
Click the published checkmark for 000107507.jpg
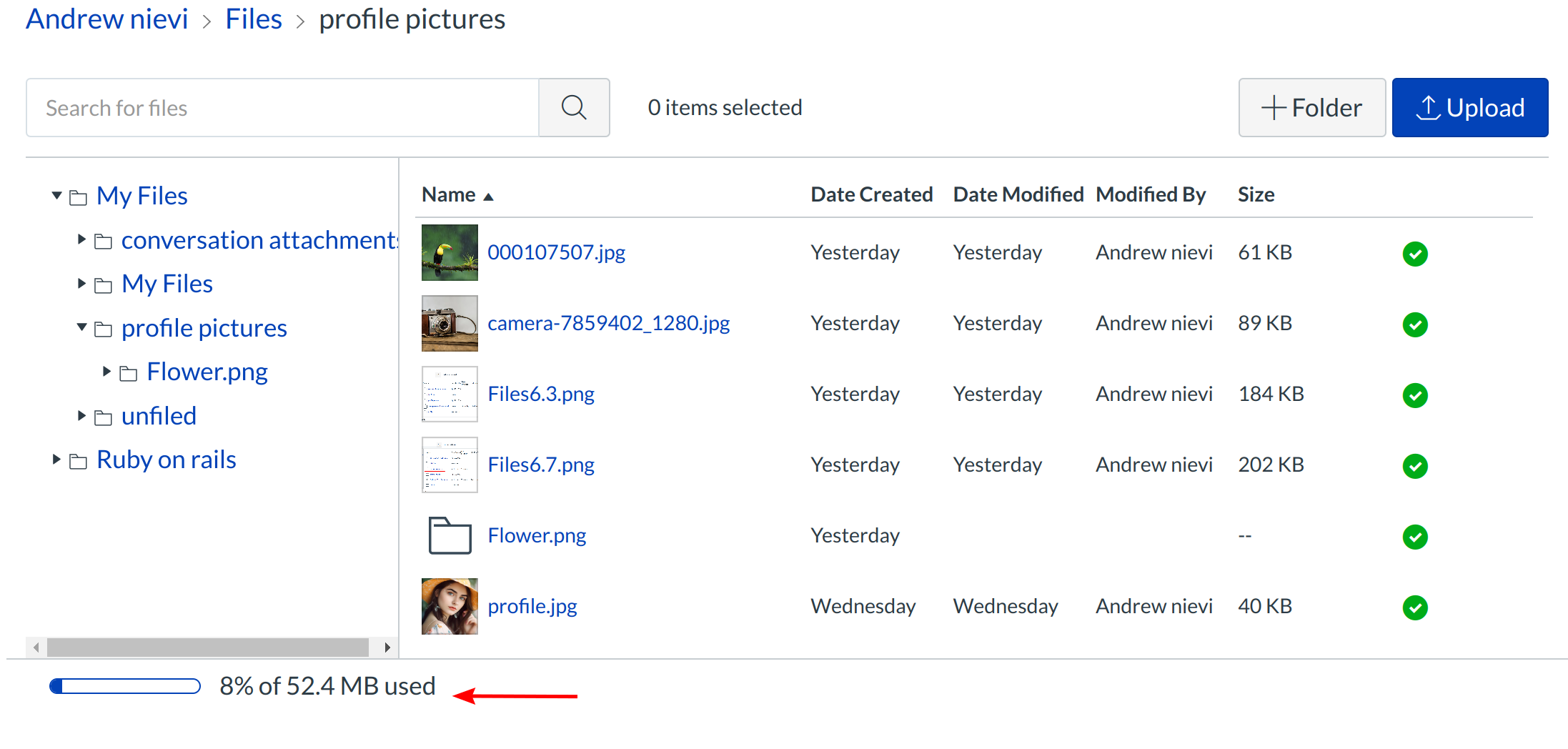point(1414,254)
